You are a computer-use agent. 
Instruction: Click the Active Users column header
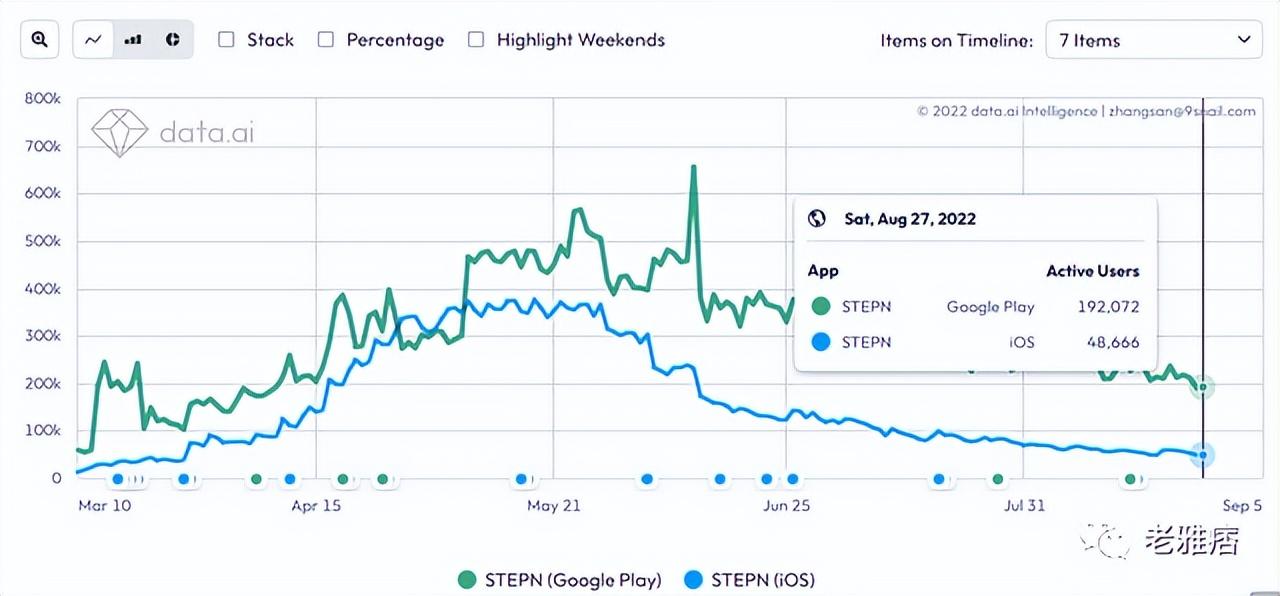point(1092,271)
